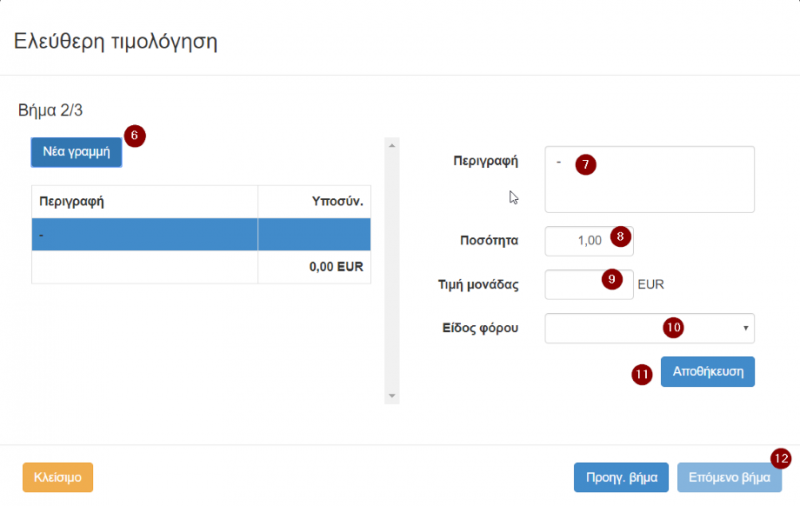Click the red number 6 marker badge
This screenshot has height=506, width=800.
click(x=135, y=136)
